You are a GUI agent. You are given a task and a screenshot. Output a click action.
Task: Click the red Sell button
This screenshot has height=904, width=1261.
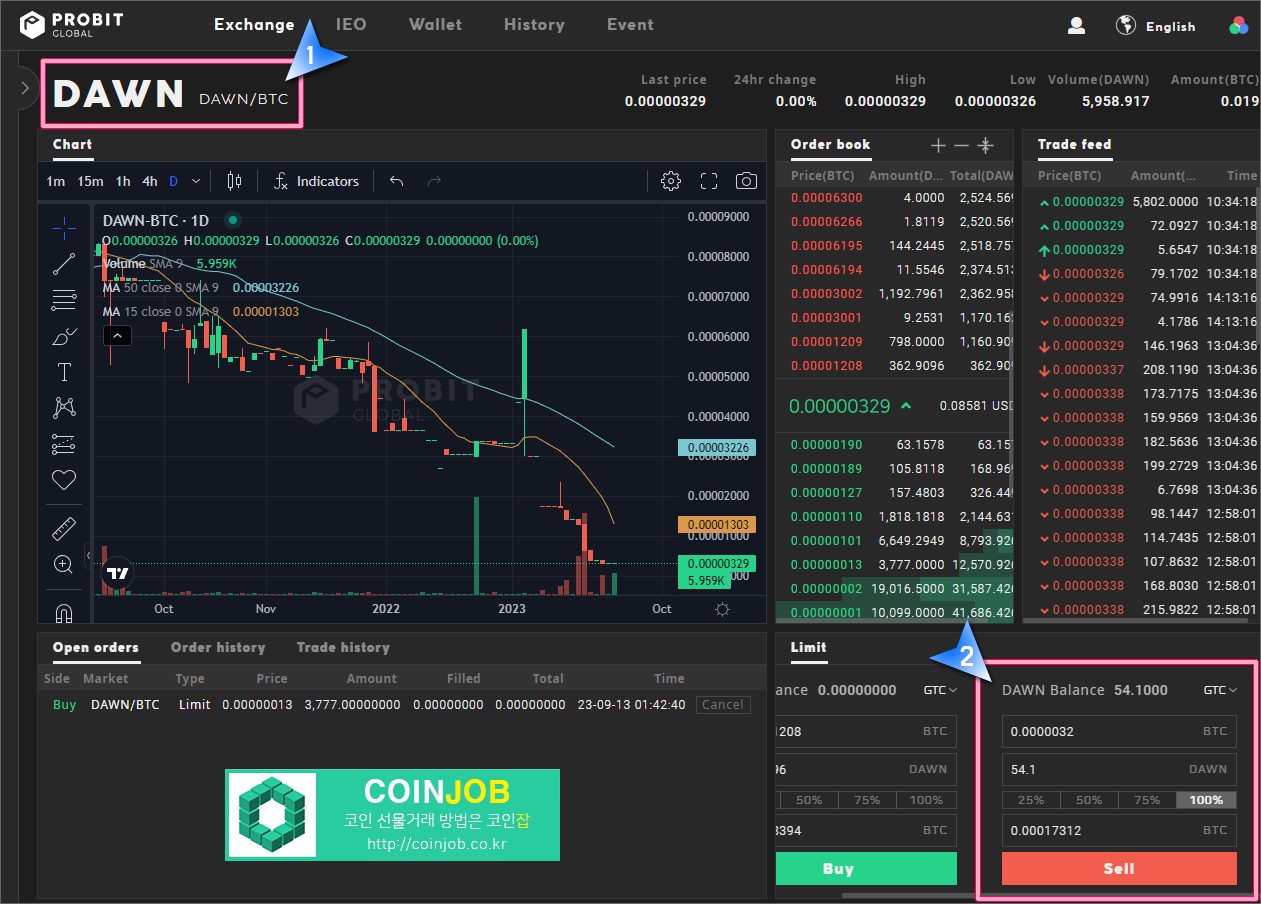coord(1119,868)
